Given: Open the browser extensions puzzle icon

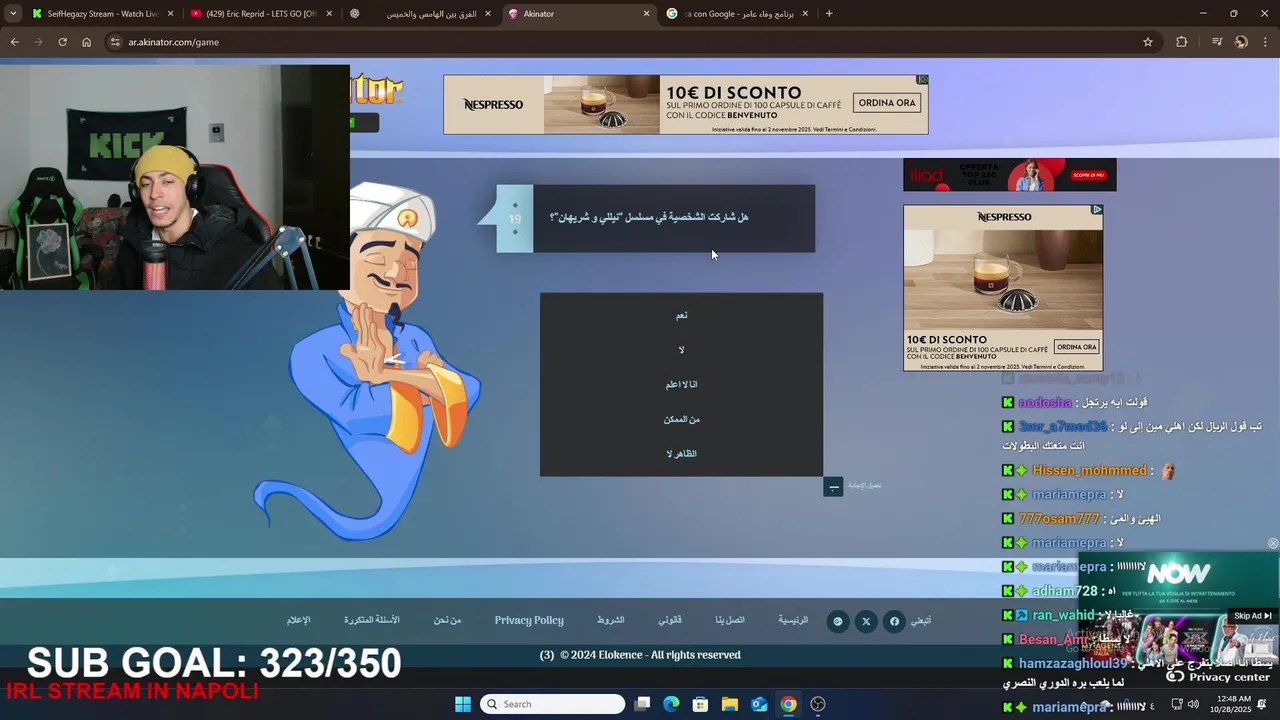Looking at the screenshot, I should click(1182, 42).
